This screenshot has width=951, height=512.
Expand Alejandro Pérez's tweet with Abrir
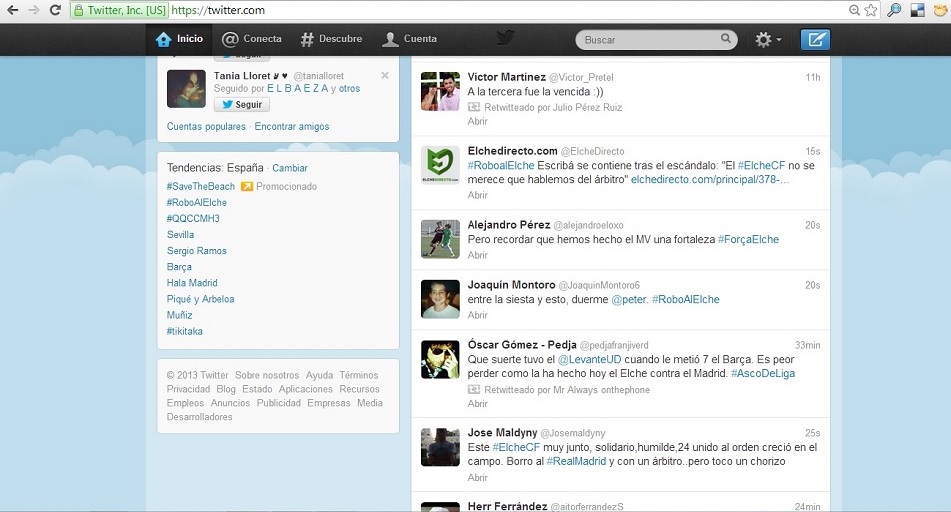(x=477, y=255)
